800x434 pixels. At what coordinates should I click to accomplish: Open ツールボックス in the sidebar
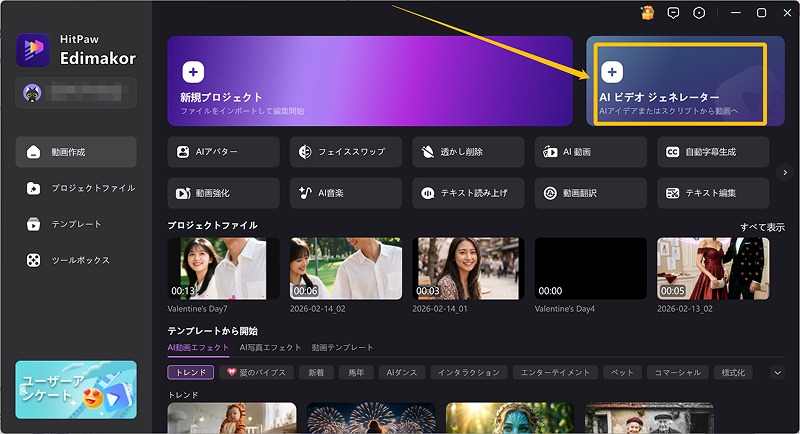coord(76,261)
